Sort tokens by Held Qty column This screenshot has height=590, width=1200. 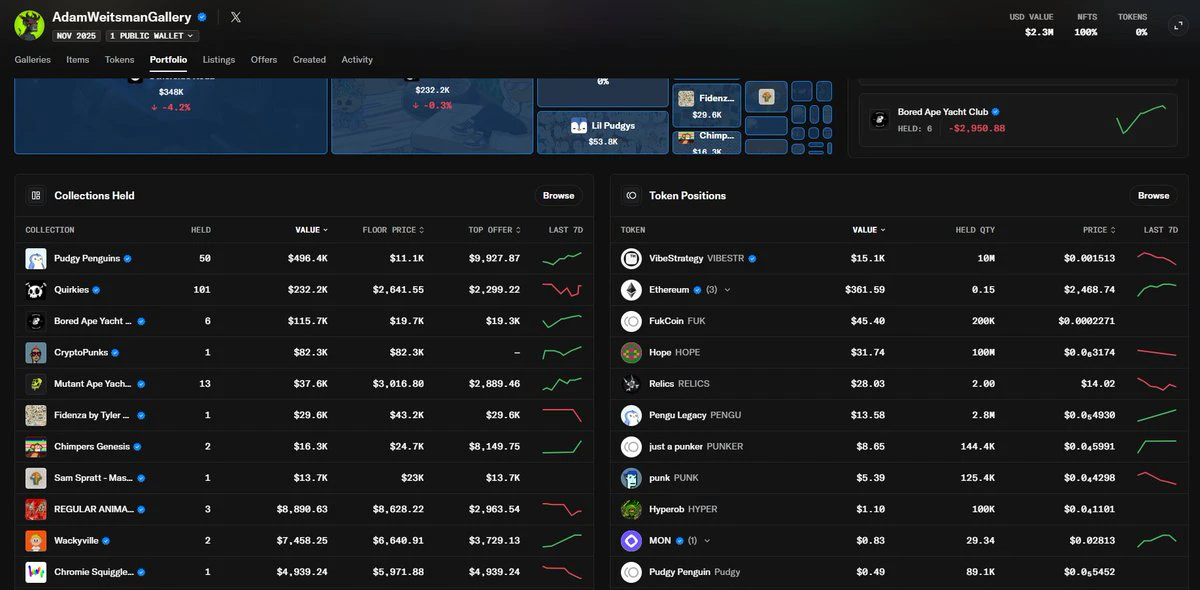point(975,230)
